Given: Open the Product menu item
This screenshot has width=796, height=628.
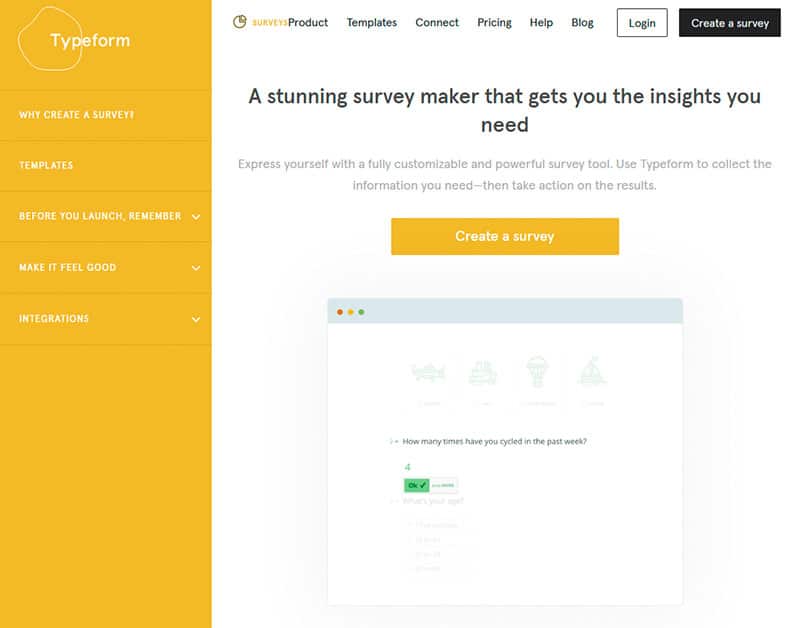Looking at the screenshot, I should point(308,22).
